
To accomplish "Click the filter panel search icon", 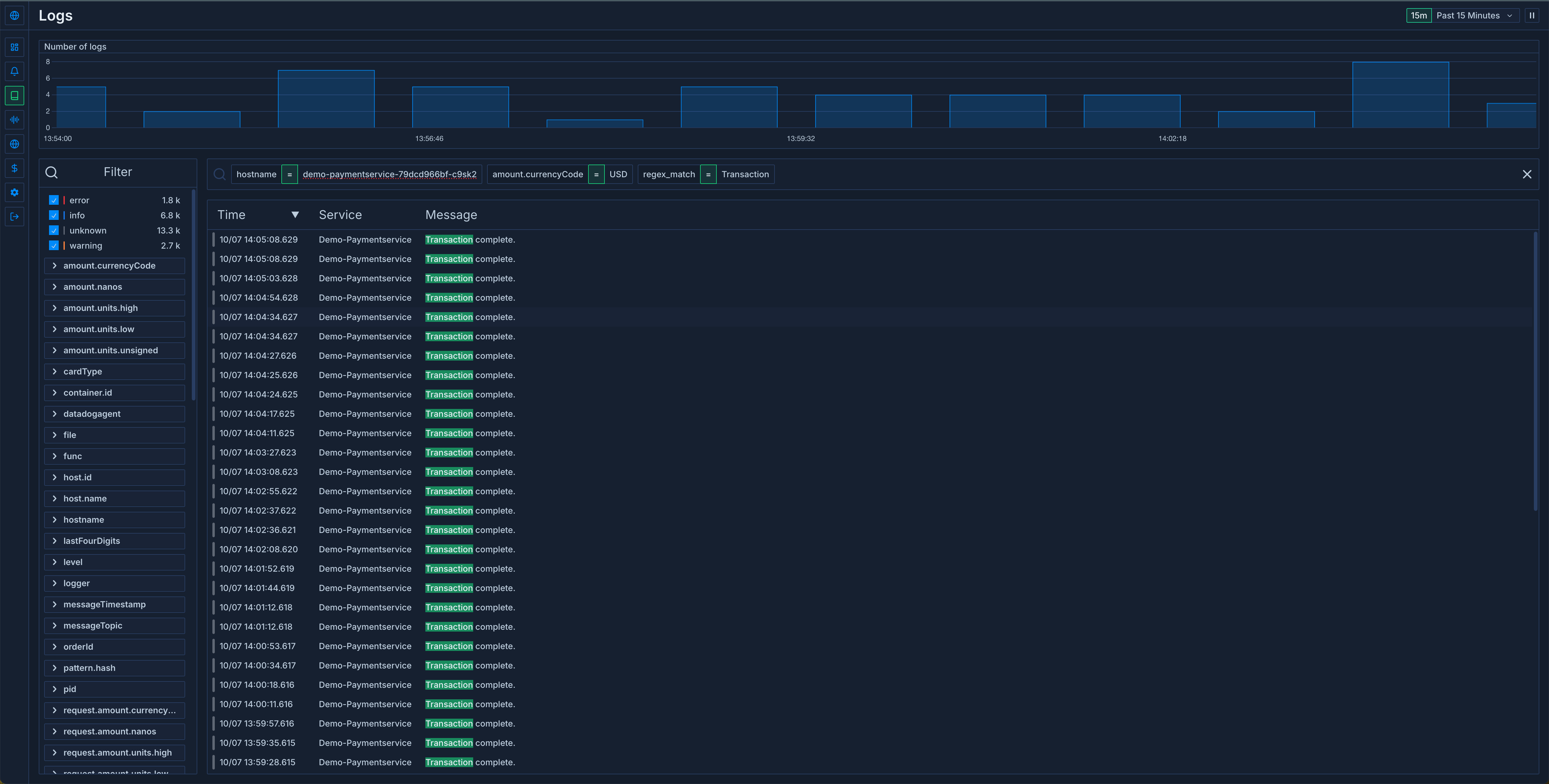I will [x=52, y=172].
